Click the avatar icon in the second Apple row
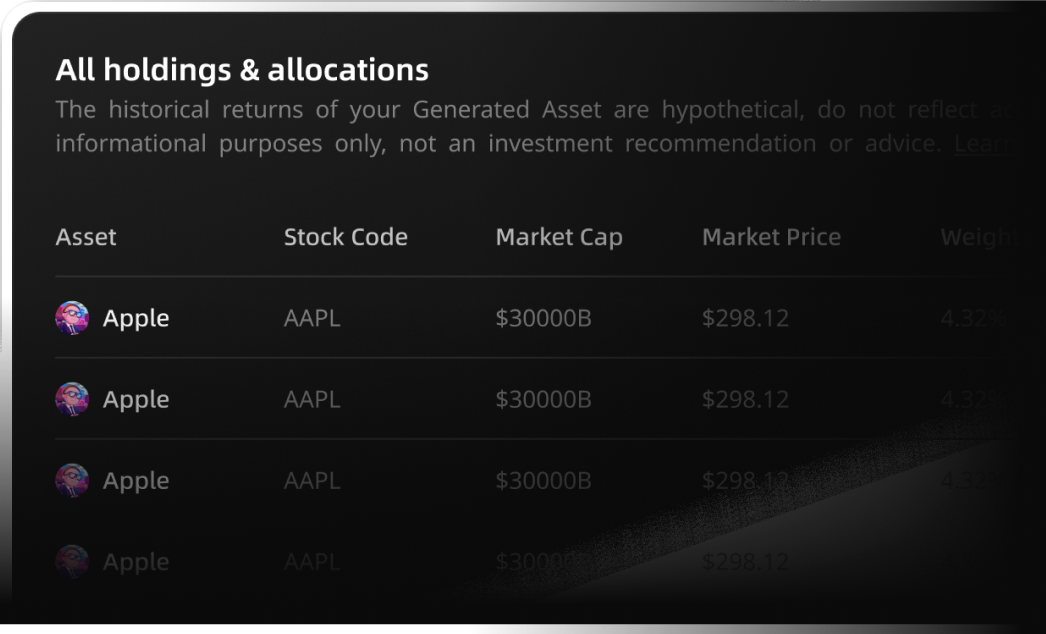The height and width of the screenshot is (634, 1046). pos(72,399)
